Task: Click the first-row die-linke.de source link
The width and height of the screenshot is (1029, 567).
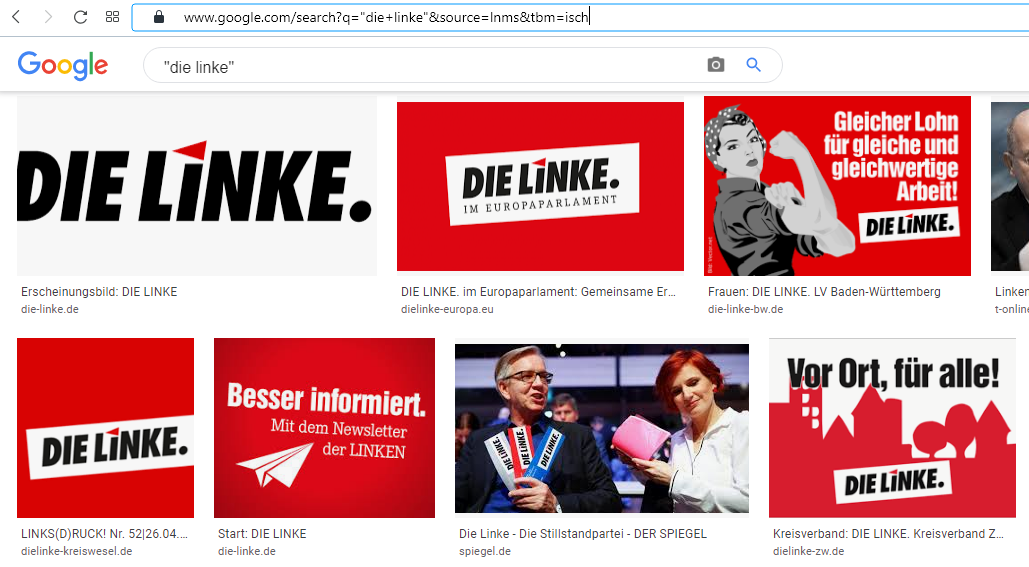Action: tap(50, 309)
